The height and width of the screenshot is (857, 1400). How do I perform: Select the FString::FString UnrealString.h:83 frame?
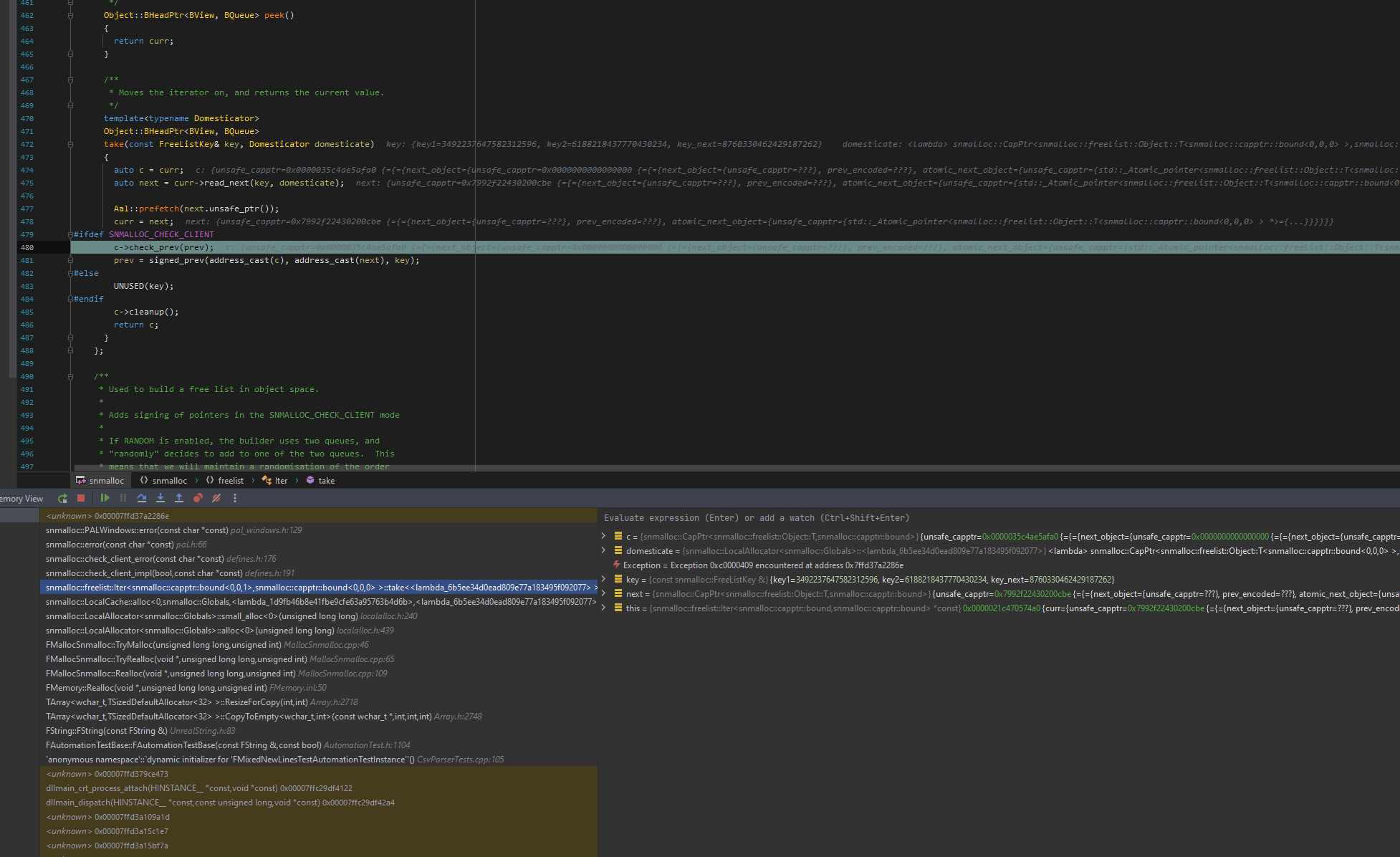coord(319,731)
